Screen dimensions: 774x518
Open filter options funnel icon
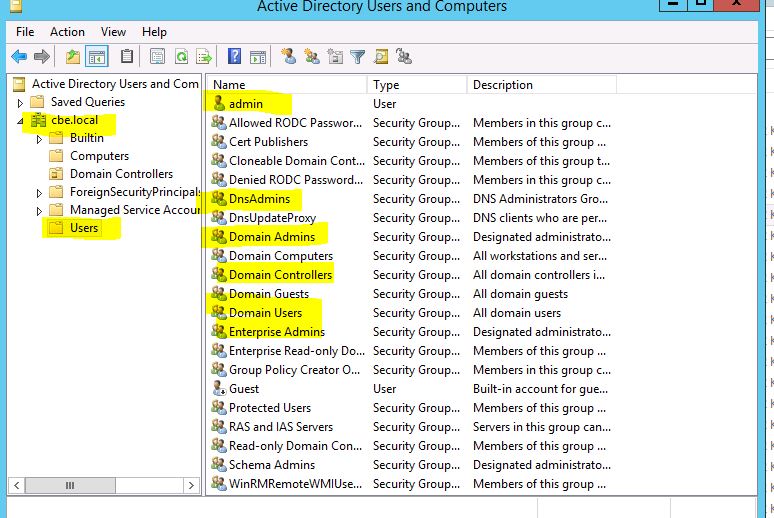point(357,57)
